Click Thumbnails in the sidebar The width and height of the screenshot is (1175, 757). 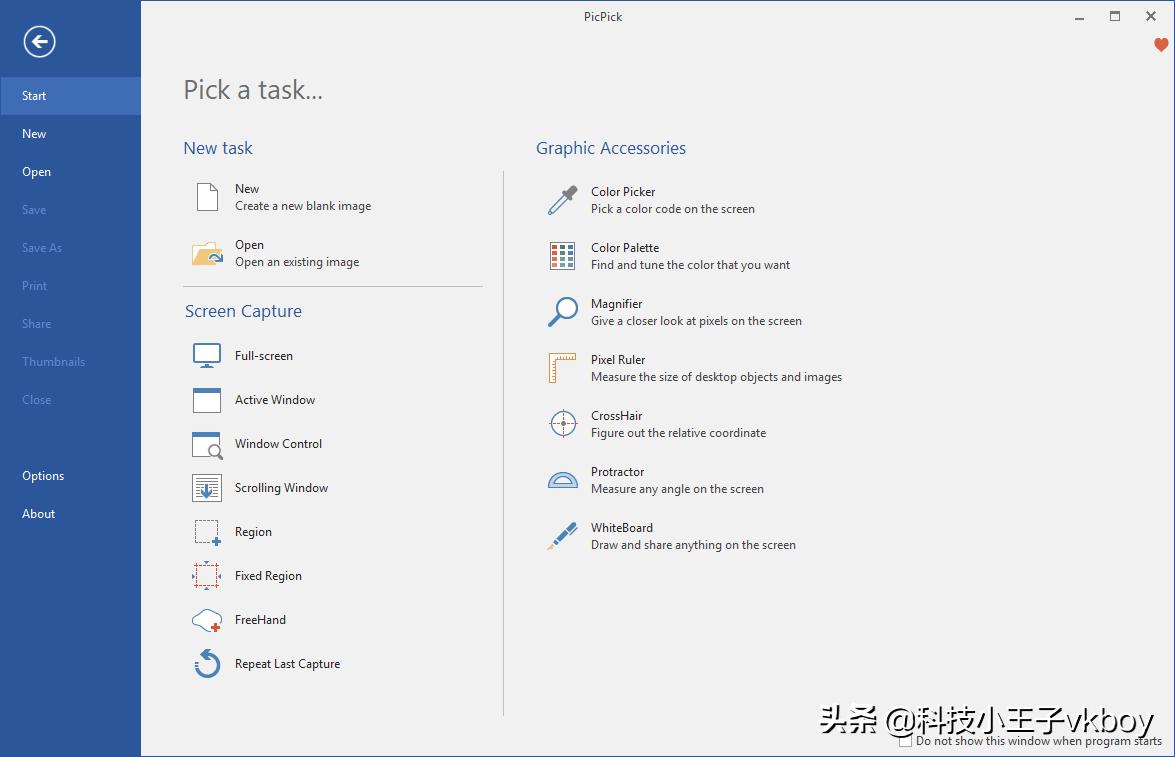click(x=70, y=361)
